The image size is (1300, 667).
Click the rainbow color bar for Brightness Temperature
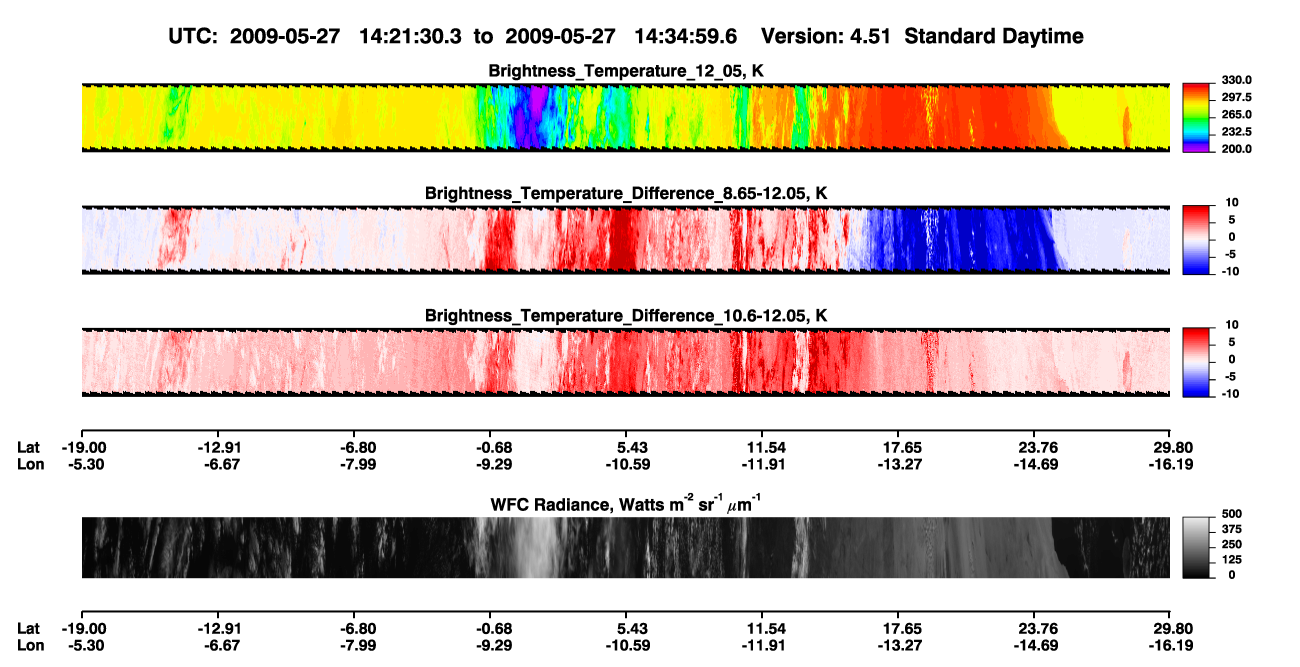coord(1196,117)
